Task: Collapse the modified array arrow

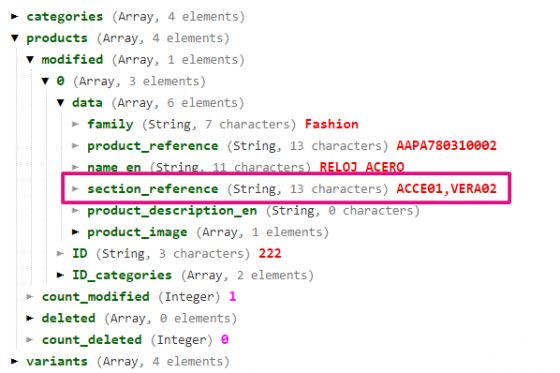Action: 30,60
